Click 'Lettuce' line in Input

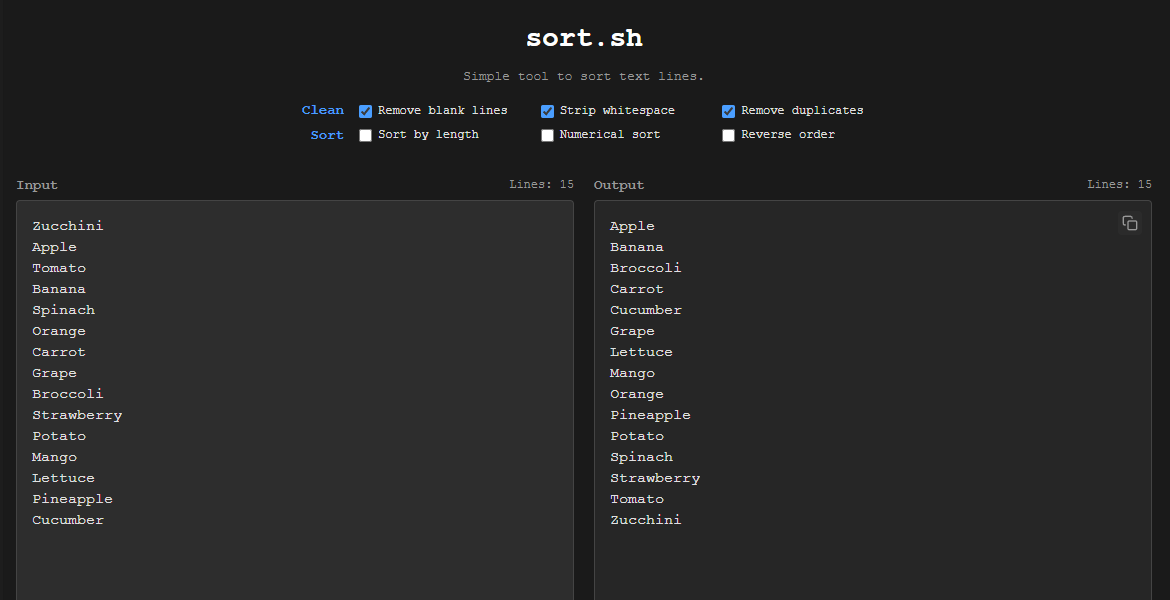click(x=63, y=478)
